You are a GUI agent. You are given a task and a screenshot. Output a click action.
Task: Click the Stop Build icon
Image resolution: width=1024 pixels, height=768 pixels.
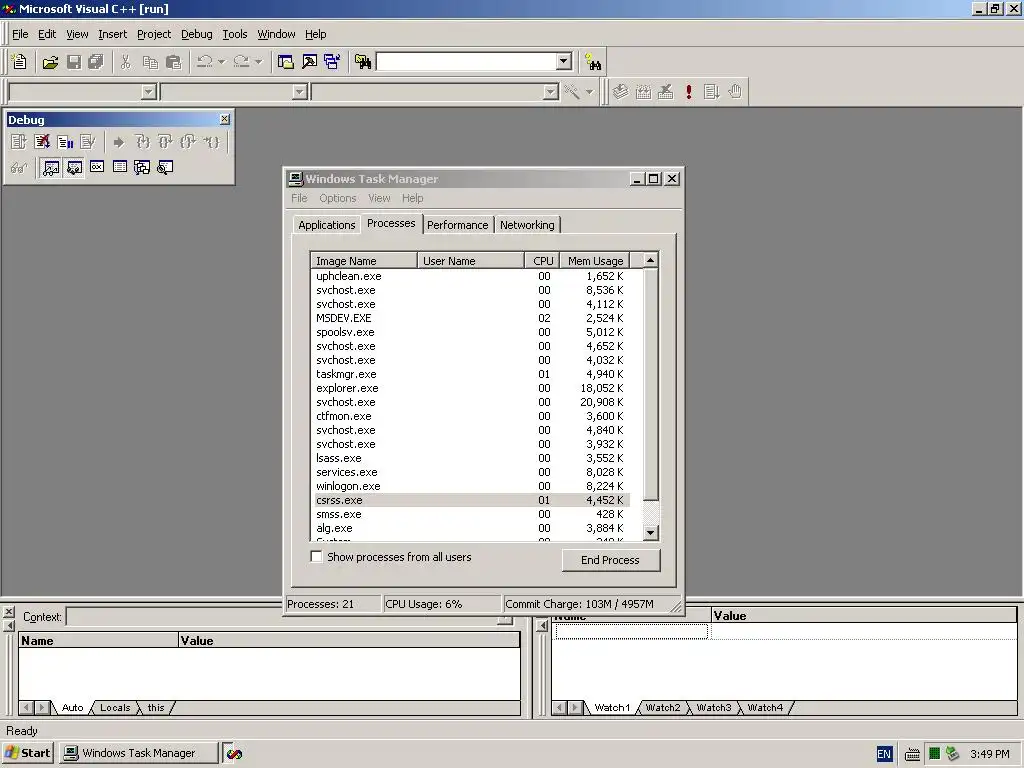(665, 91)
